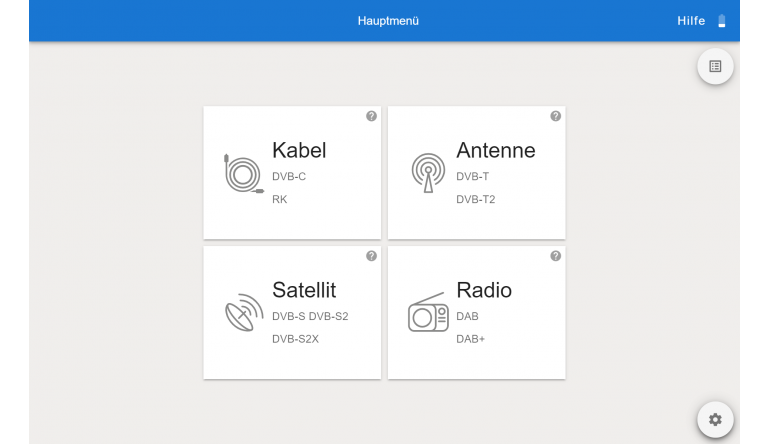Click the Kabel coiled cable icon
Screen dimensions: 770x444
pyautogui.click(x=244, y=174)
